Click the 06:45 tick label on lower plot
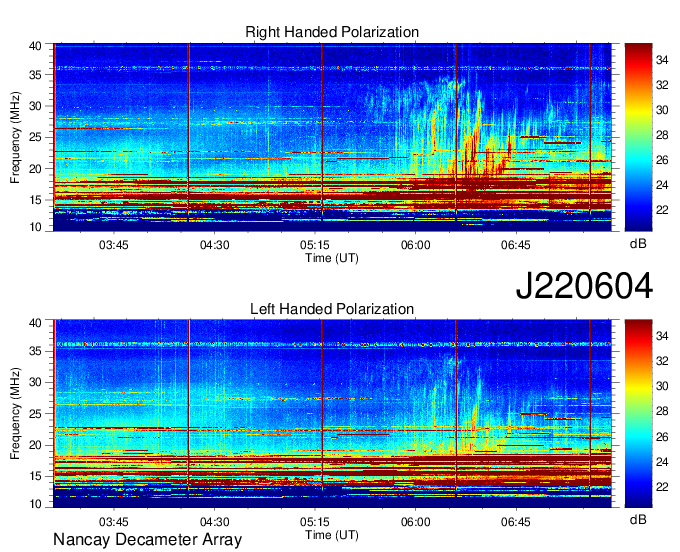Viewport: 680px width, 552px height. click(x=516, y=522)
